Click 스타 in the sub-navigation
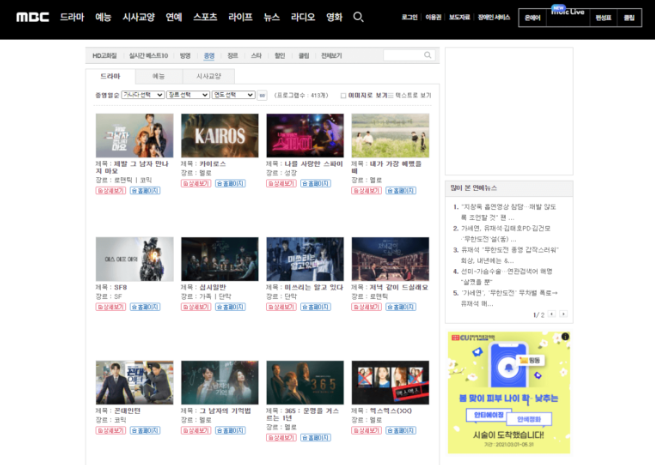655x465 pixels. click(x=256, y=56)
